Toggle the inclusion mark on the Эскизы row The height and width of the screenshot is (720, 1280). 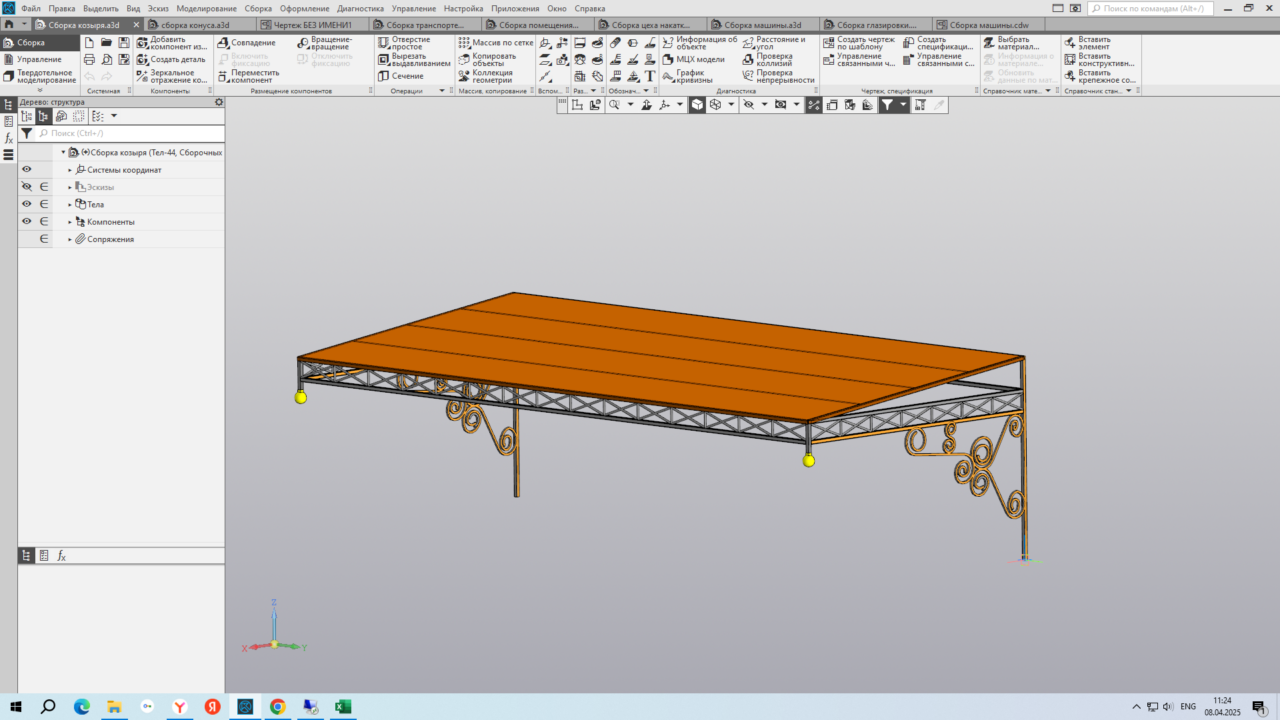(x=44, y=187)
